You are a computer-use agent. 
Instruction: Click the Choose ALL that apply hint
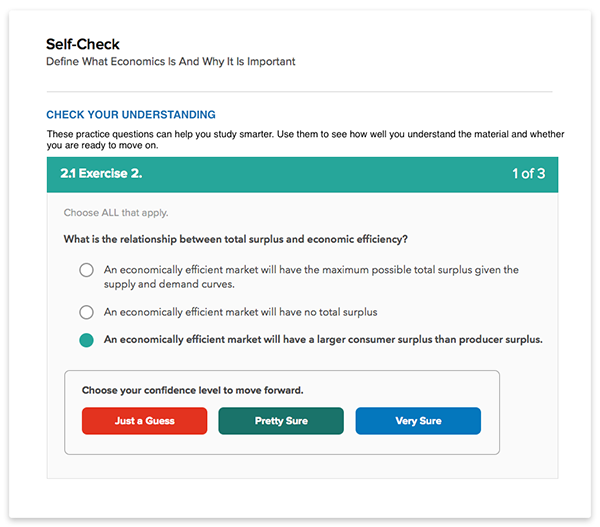116,213
